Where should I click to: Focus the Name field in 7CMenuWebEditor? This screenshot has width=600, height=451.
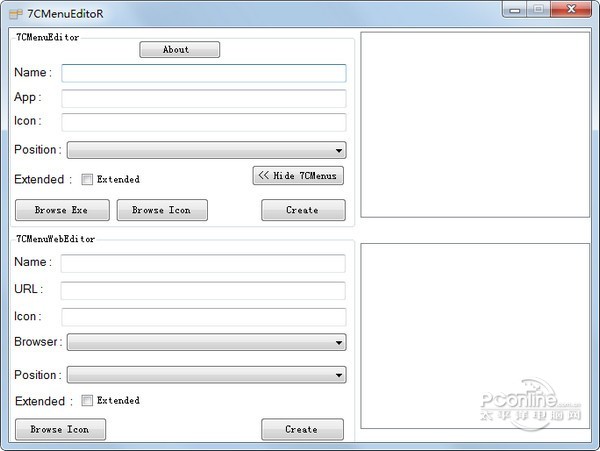[x=203, y=263]
